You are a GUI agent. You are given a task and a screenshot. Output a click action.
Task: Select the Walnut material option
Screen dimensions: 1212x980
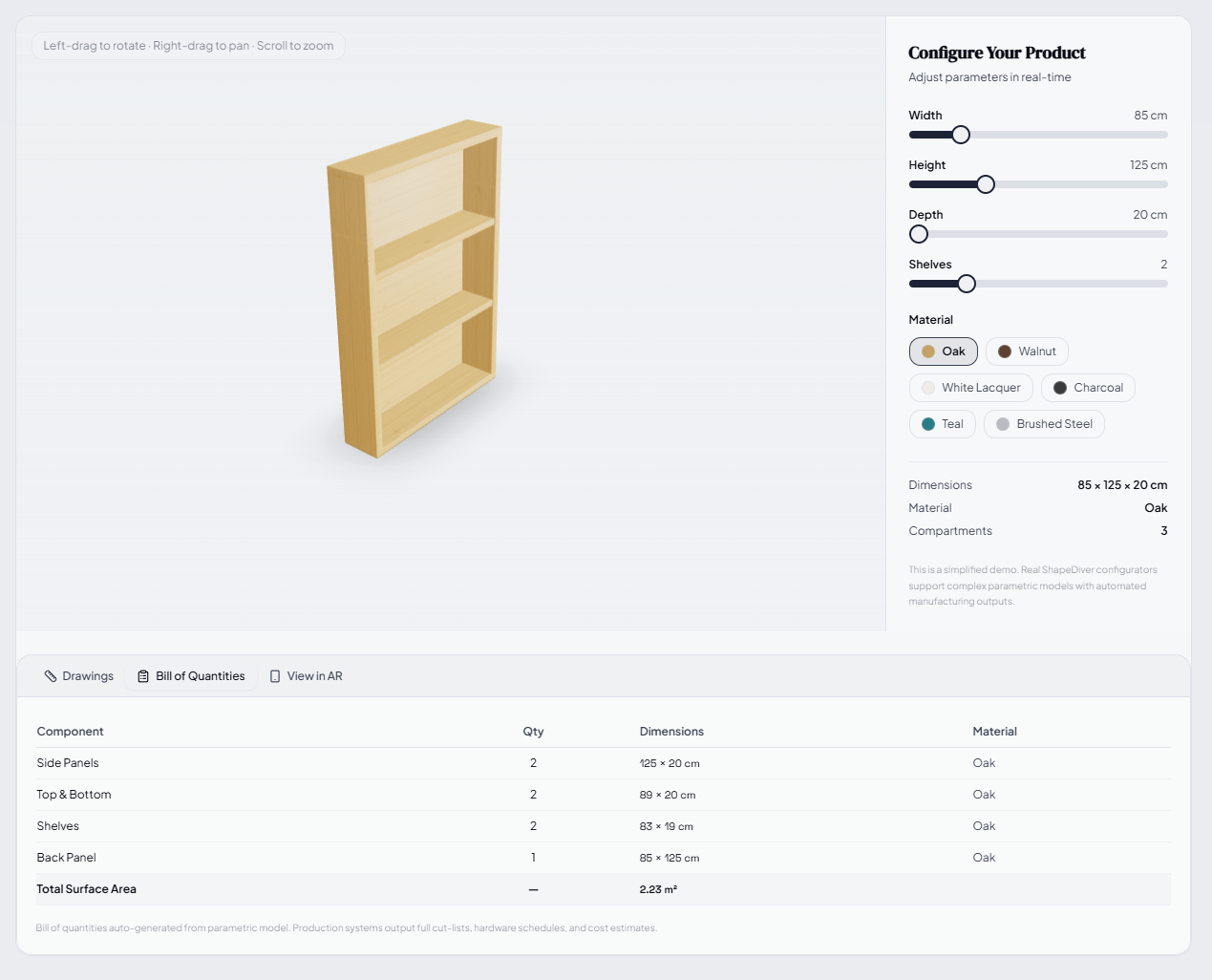1027,352
